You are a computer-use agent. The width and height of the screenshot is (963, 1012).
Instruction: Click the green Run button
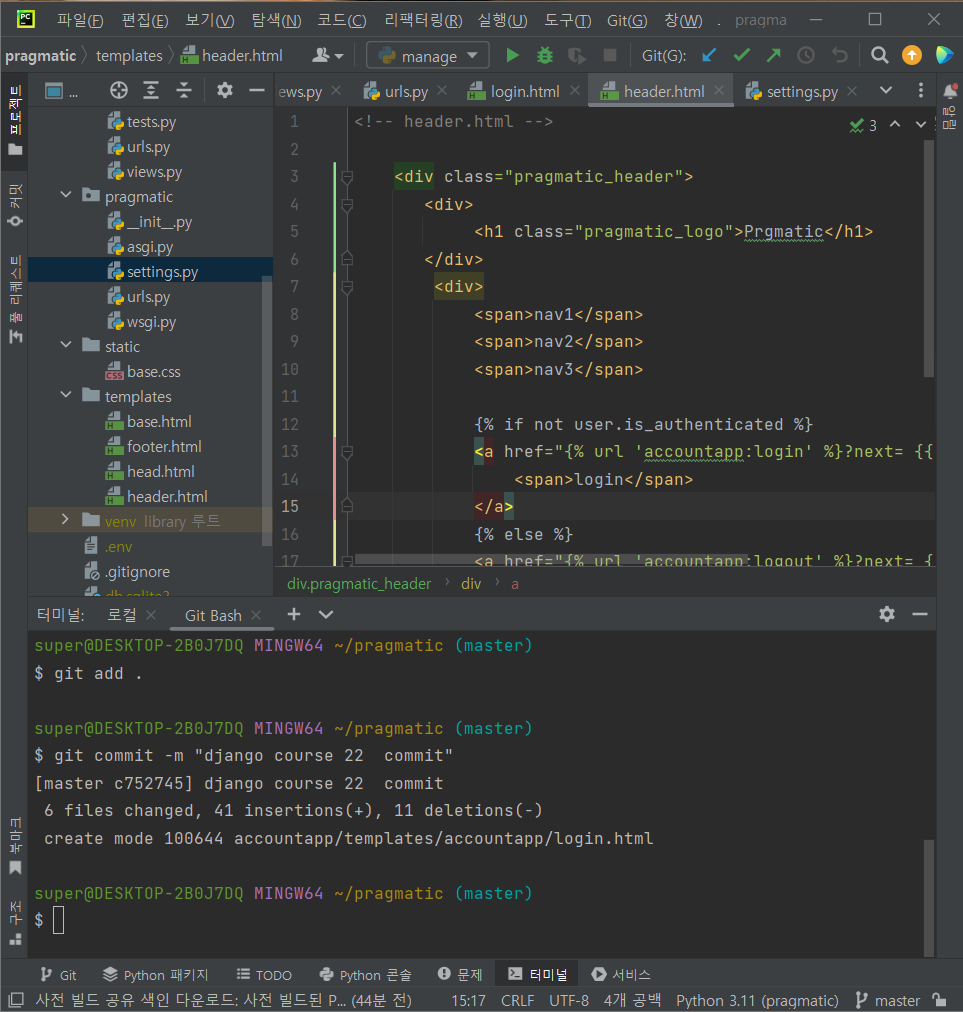513,56
